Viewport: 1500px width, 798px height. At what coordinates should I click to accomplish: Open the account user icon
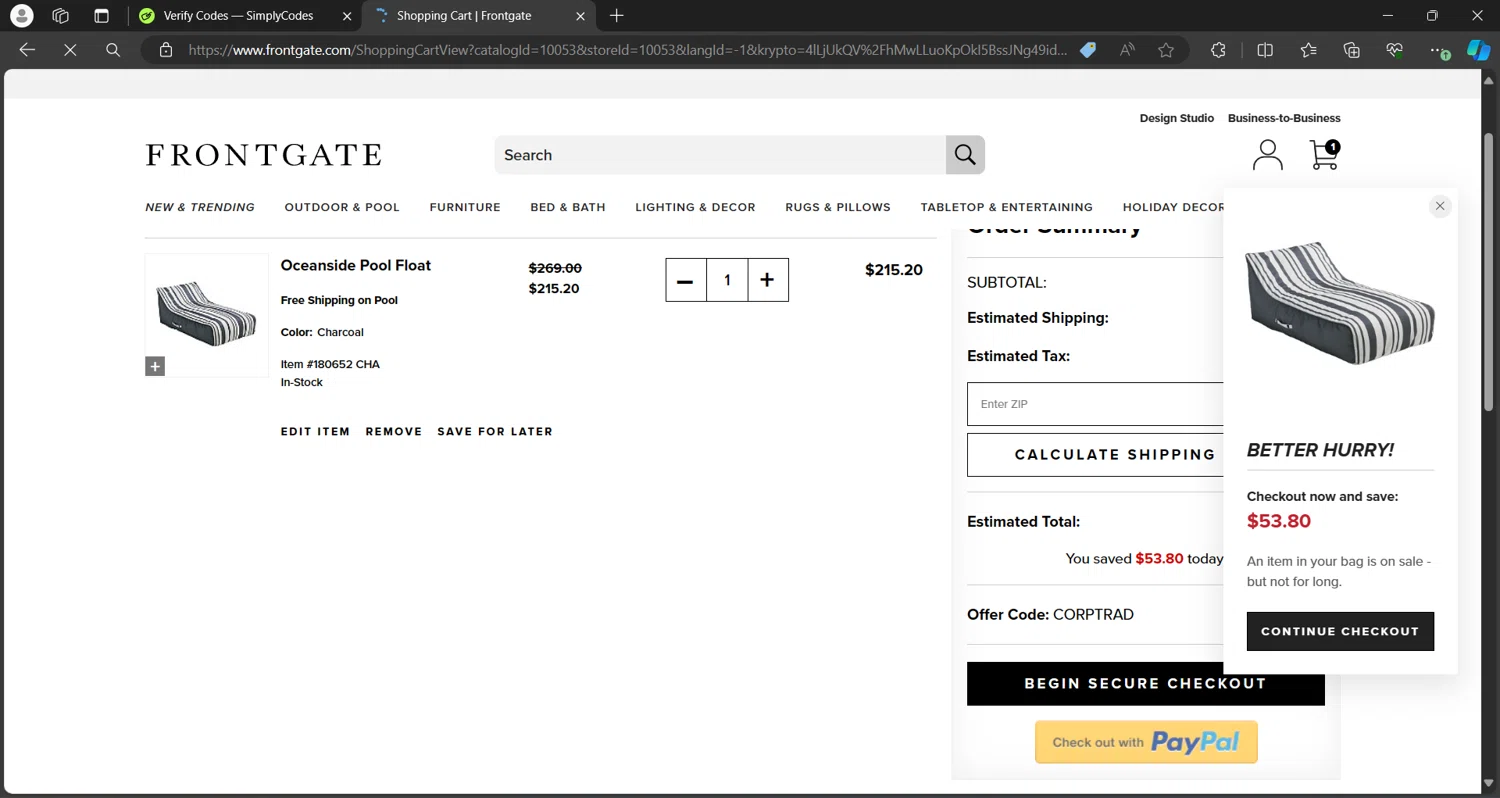(1267, 155)
